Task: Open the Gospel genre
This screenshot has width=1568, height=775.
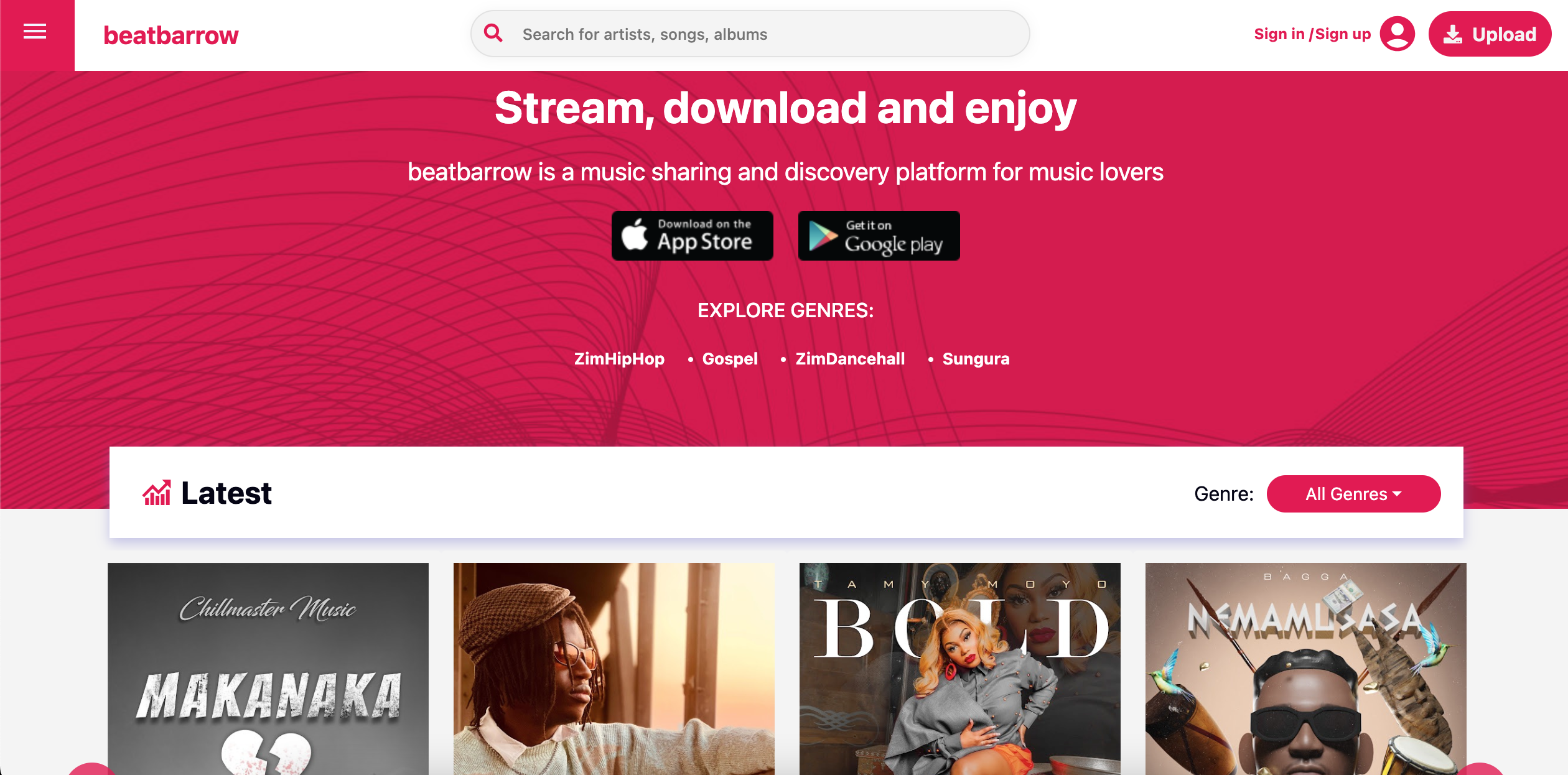Action: (730, 359)
